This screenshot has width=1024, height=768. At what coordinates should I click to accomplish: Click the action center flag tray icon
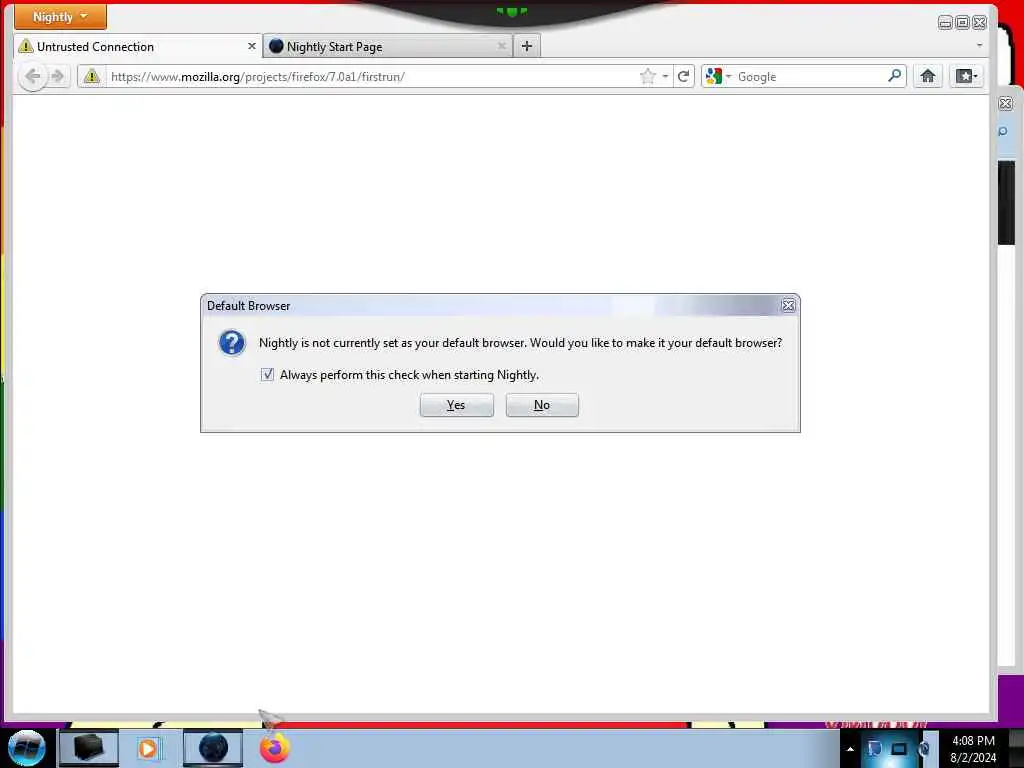[874, 748]
